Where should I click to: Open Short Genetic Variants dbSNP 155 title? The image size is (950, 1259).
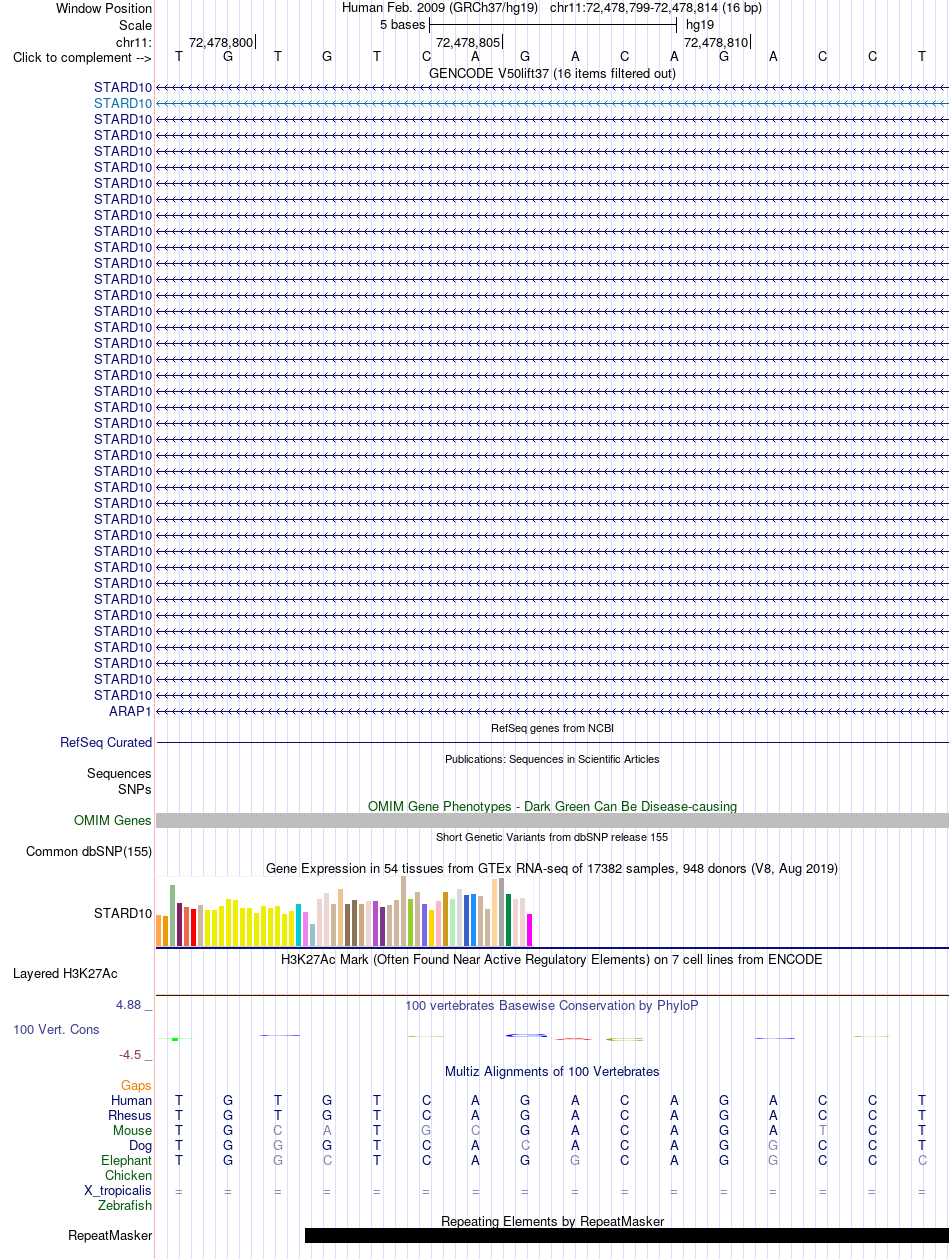point(552,837)
